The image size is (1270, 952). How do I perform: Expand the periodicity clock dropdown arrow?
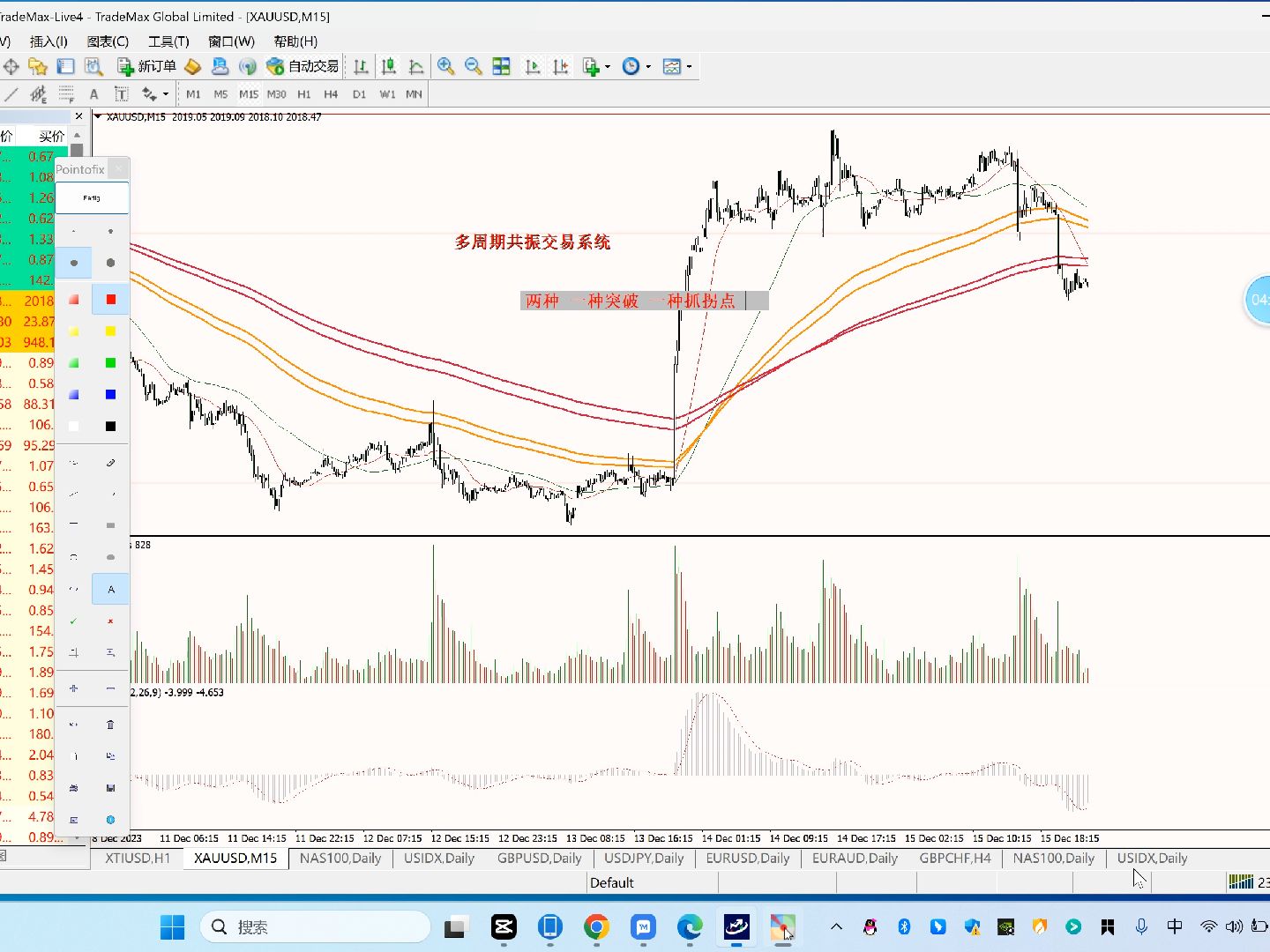click(648, 67)
